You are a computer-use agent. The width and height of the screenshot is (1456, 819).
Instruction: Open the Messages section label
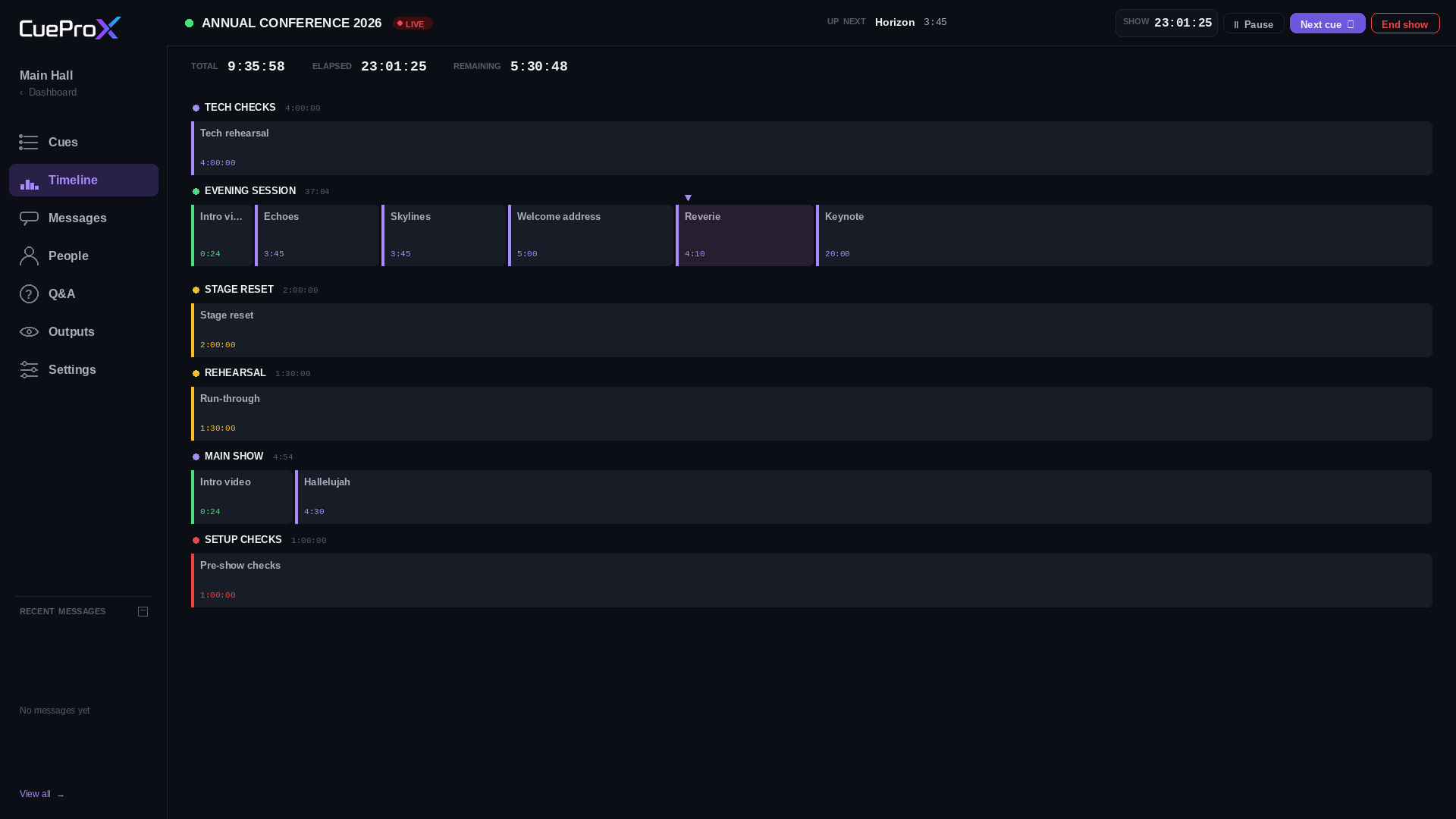77,218
